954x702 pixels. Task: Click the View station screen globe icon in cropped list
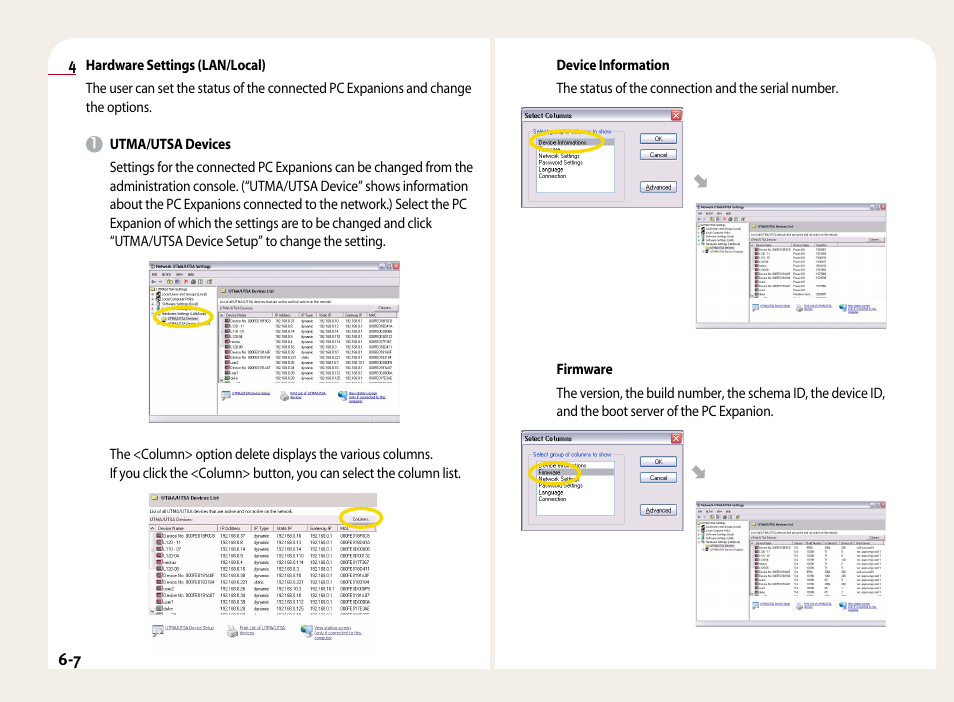pyautogui.click(x=307, y=631)
